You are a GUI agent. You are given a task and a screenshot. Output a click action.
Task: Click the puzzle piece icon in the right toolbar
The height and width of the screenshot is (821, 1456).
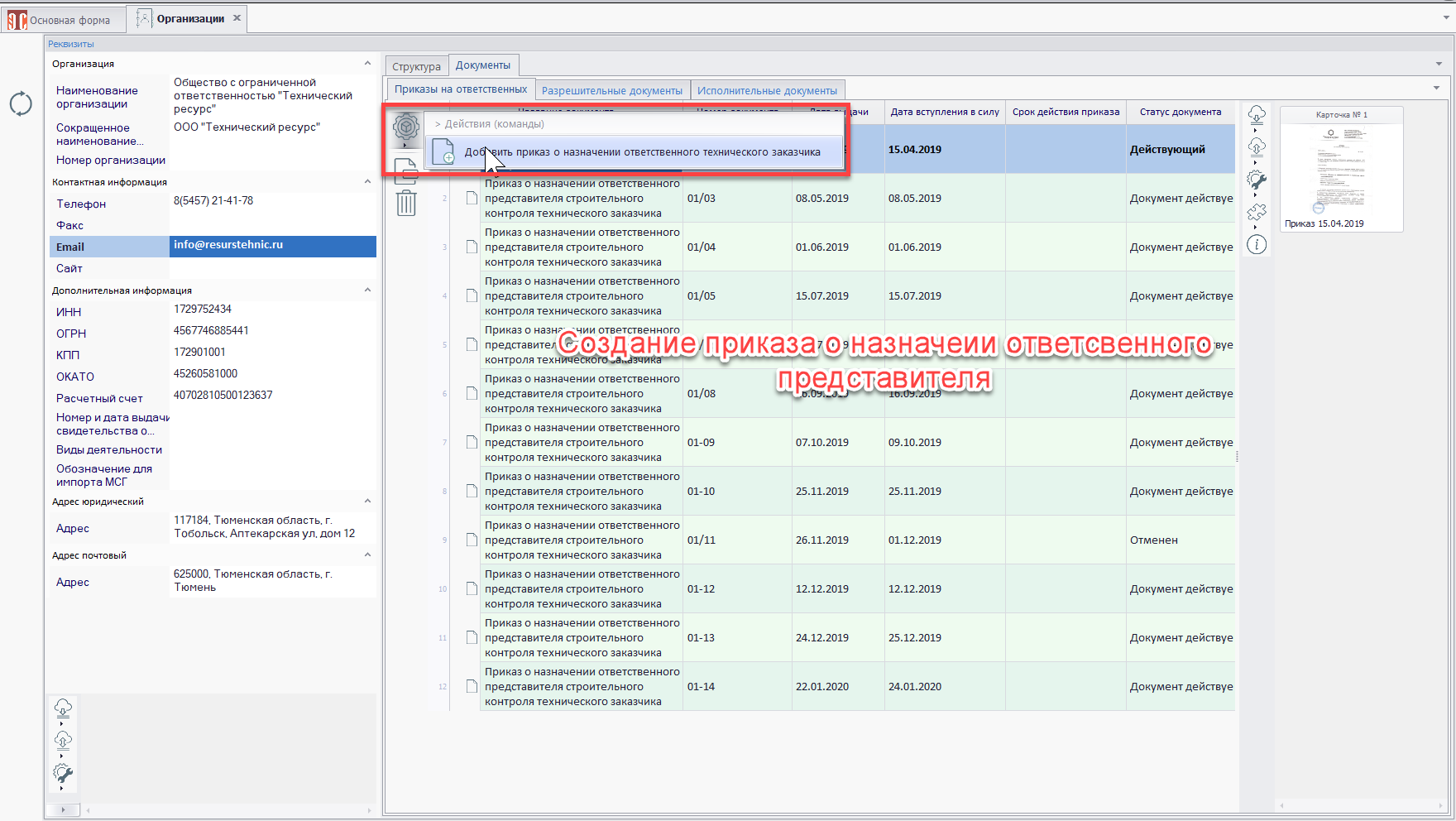(1257, 213)
